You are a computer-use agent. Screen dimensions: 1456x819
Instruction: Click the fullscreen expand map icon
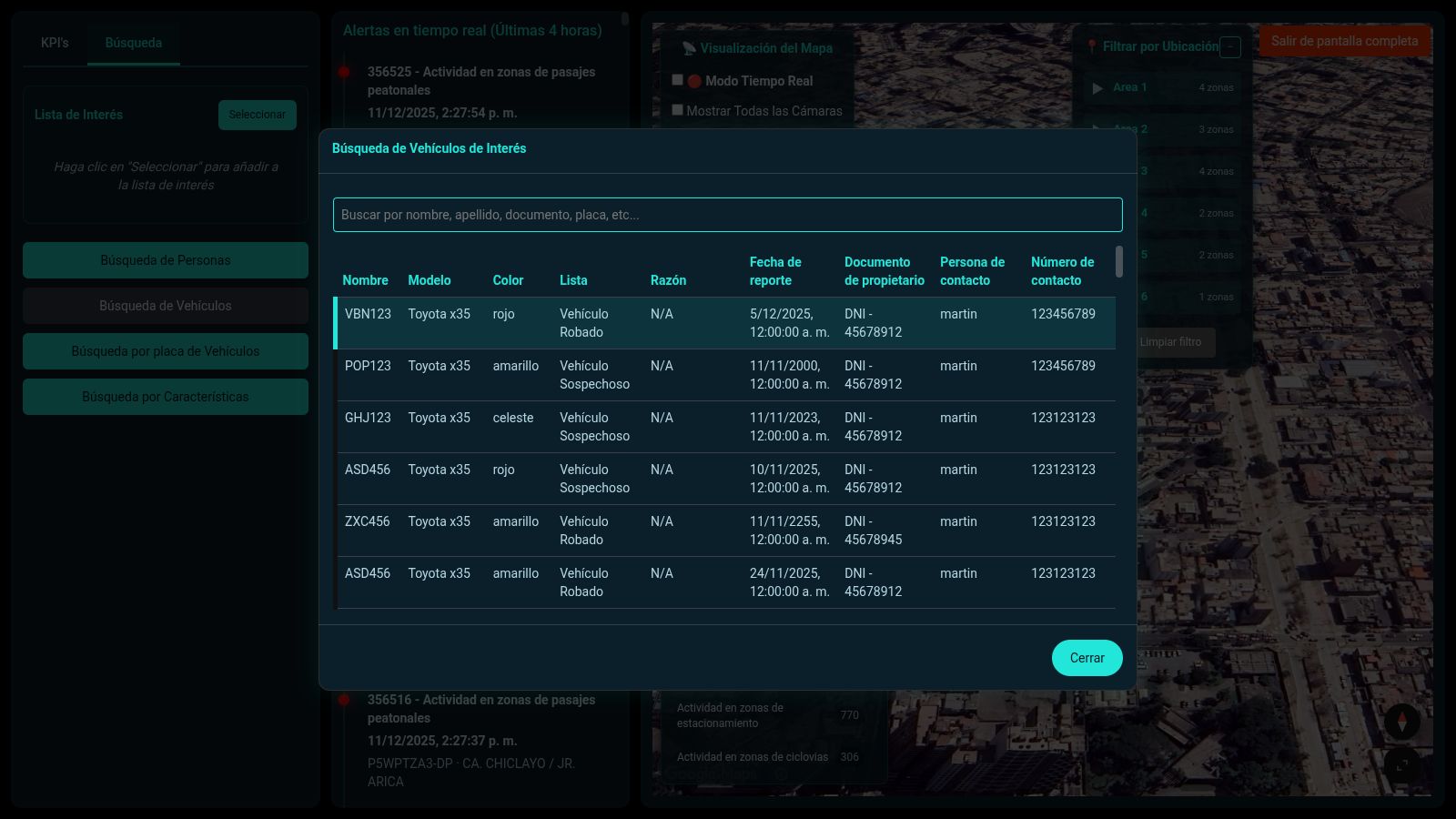click(1401, 765)
